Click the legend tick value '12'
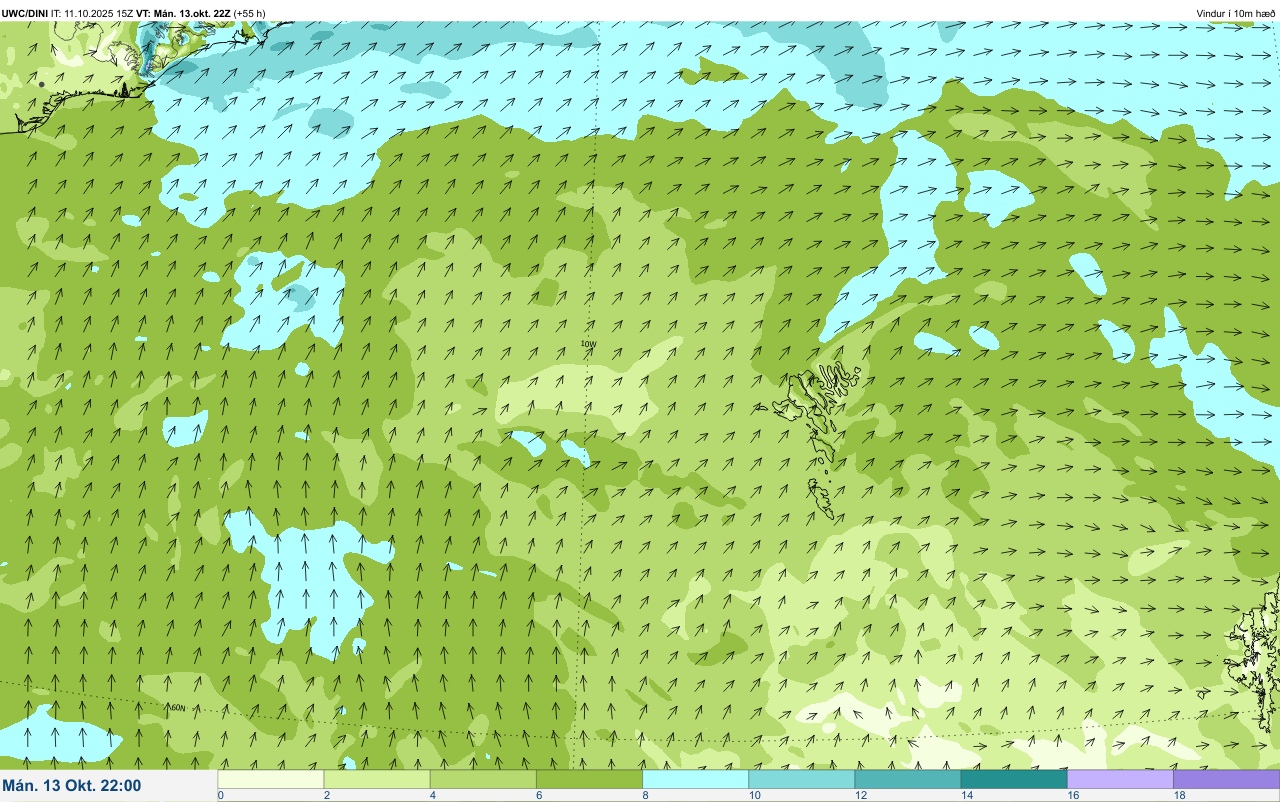The image size is (1280, 802). [861, 795]
